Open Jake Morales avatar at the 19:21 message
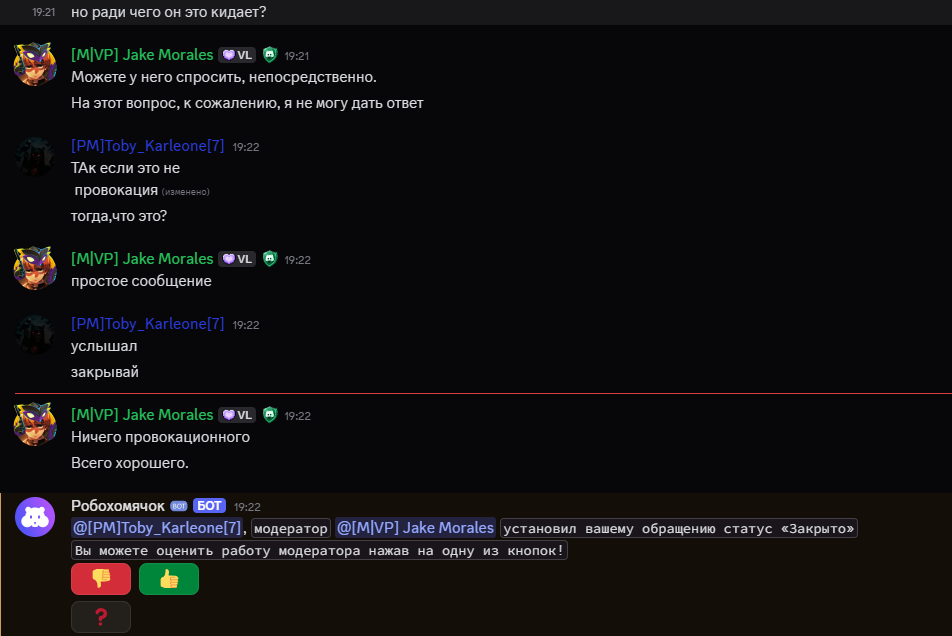The width and height of the screenshot is (952, 636). (x=35, y=64)
